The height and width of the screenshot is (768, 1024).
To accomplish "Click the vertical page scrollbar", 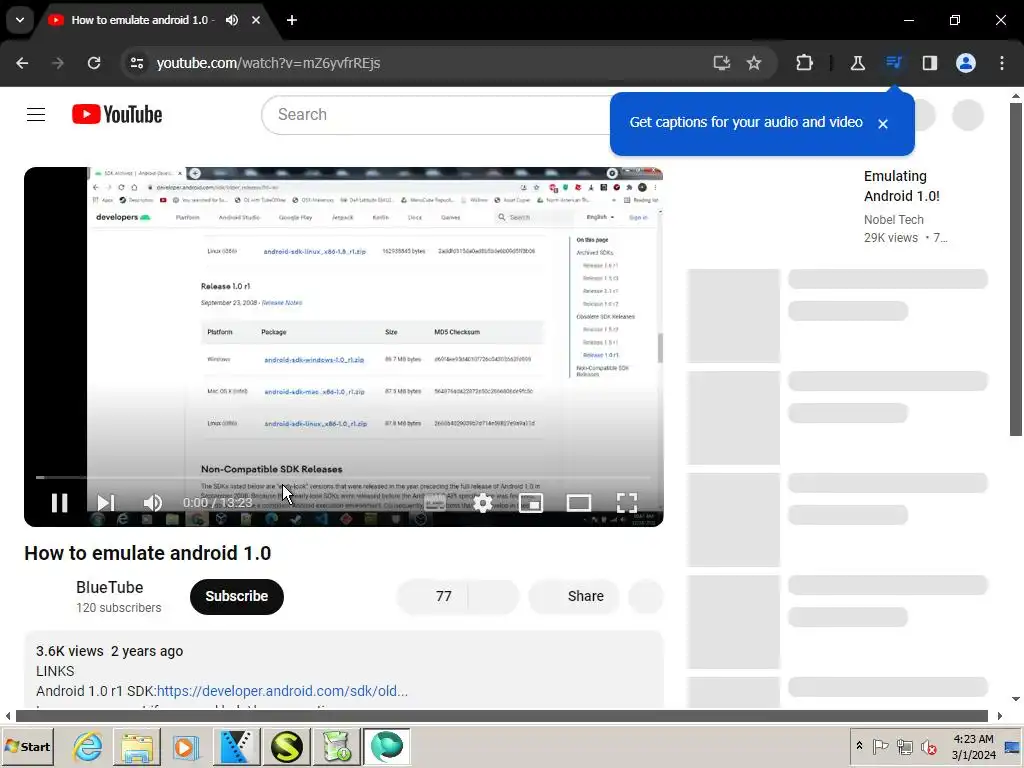I will [x=1016, y=269].
